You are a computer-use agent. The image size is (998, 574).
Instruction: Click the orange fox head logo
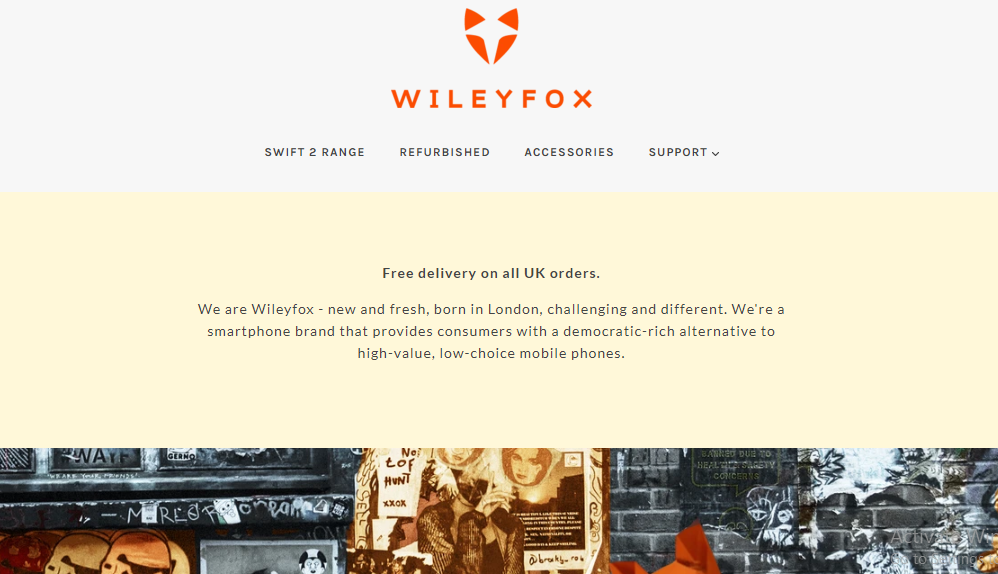[x=491, y=36]
